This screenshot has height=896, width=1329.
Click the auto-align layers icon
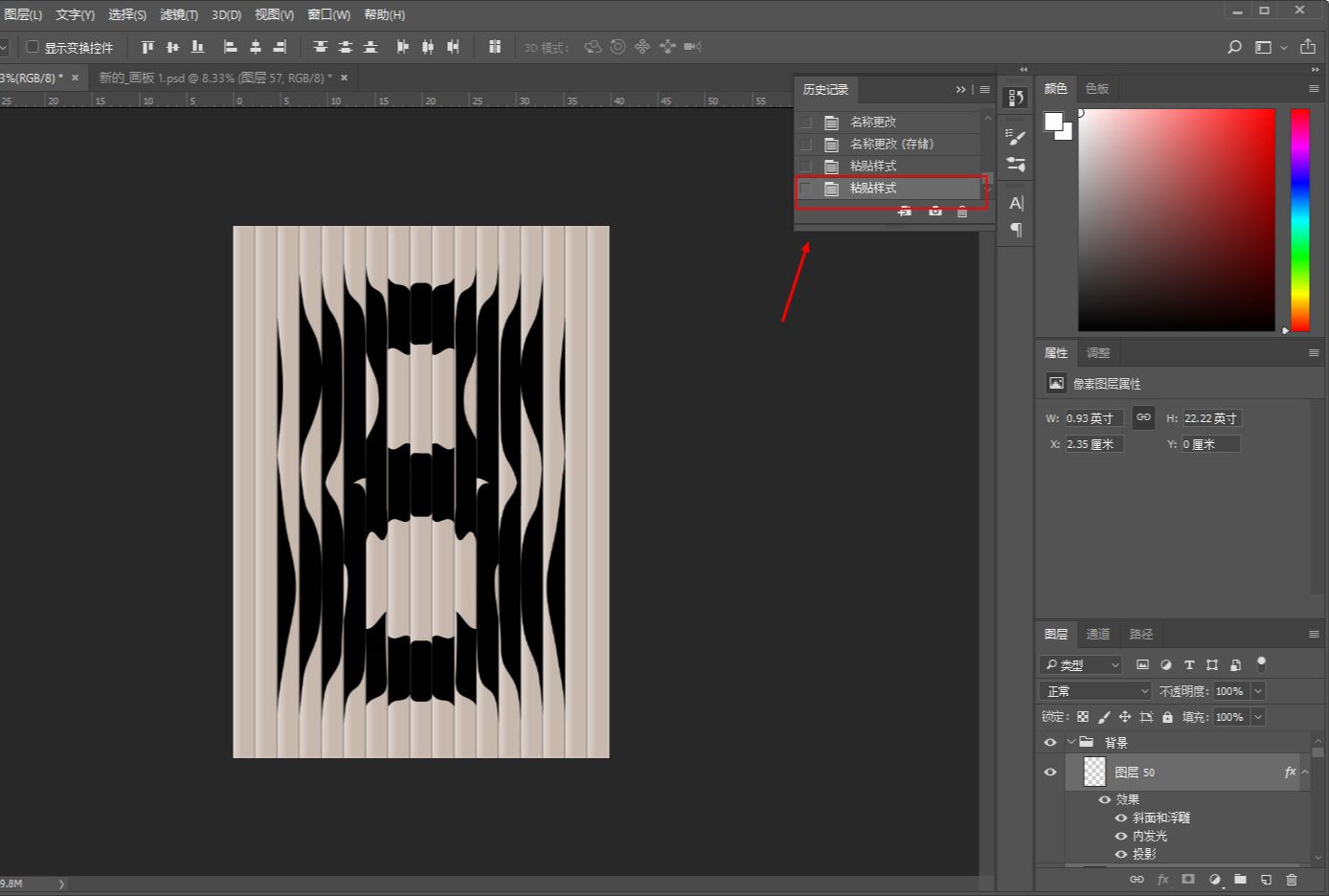click(x=494, y=47)
